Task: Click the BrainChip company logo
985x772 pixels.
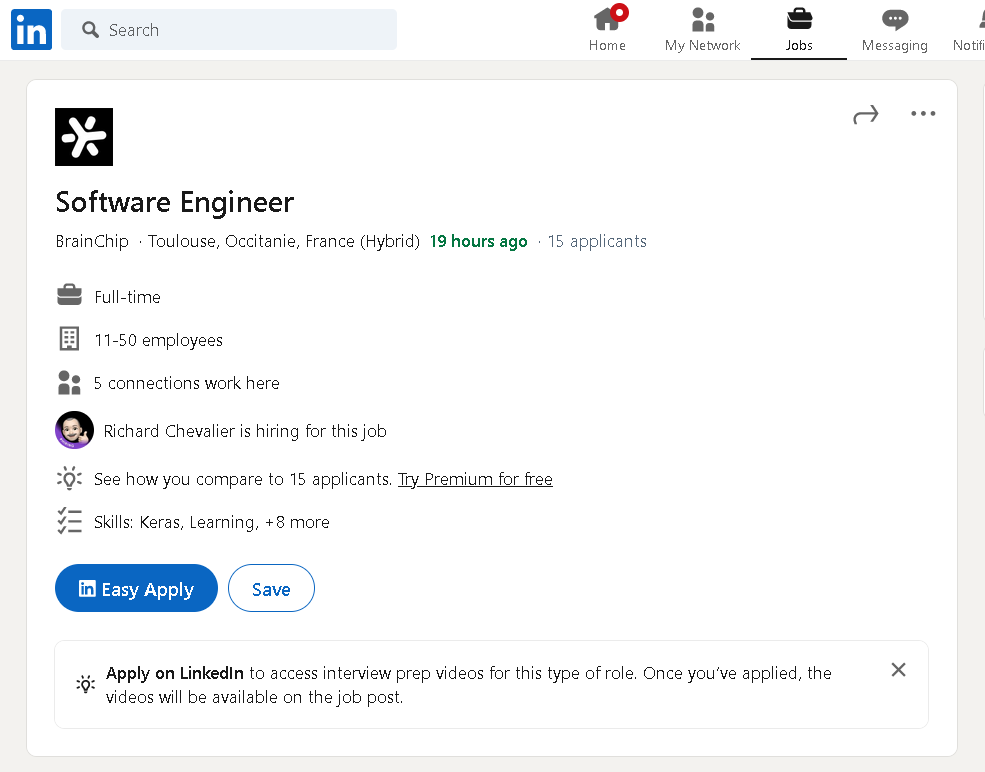Action: (84, 137)
